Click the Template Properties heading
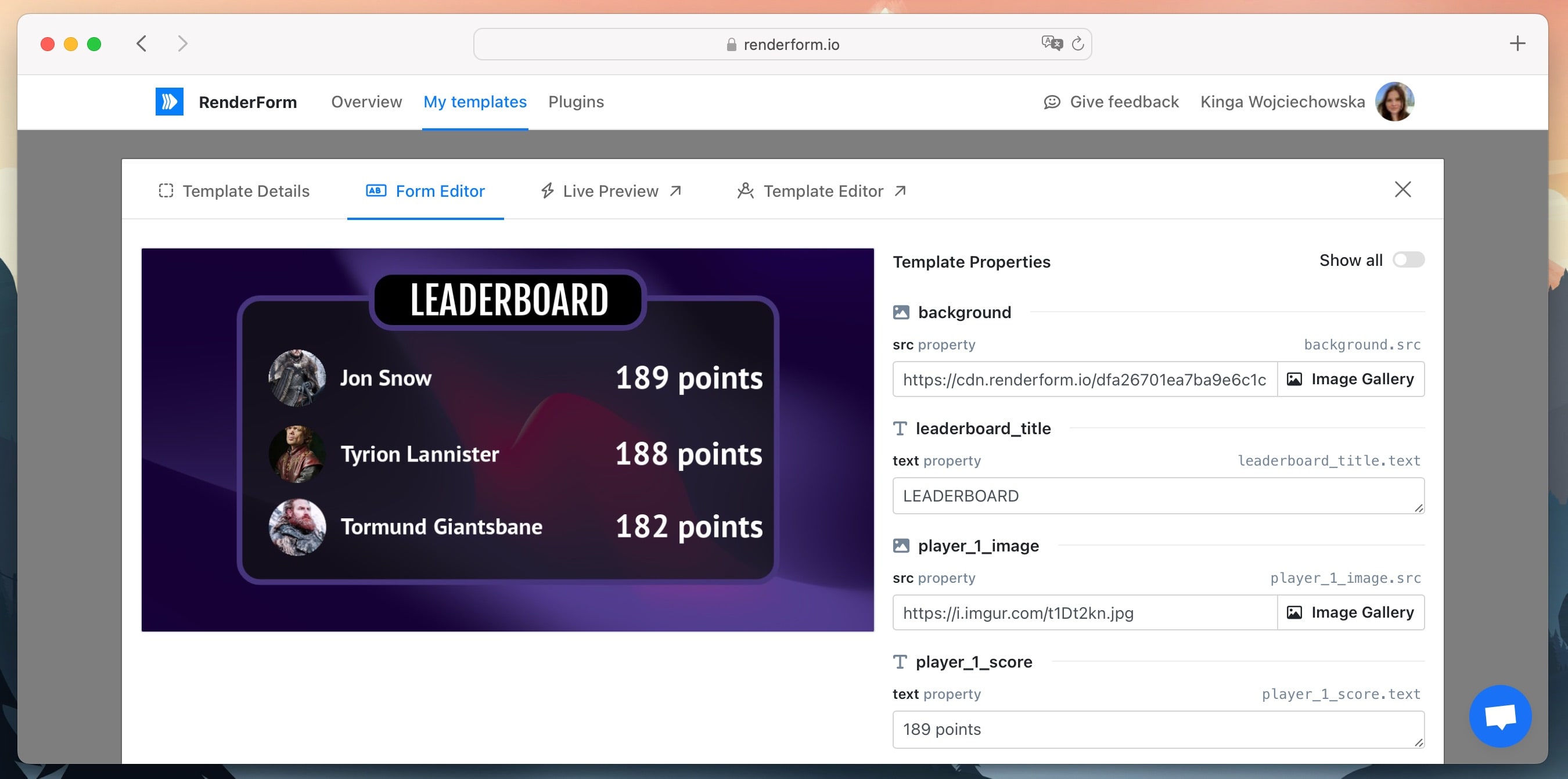This screenshot has width=1568, height=779. [972, 262]
